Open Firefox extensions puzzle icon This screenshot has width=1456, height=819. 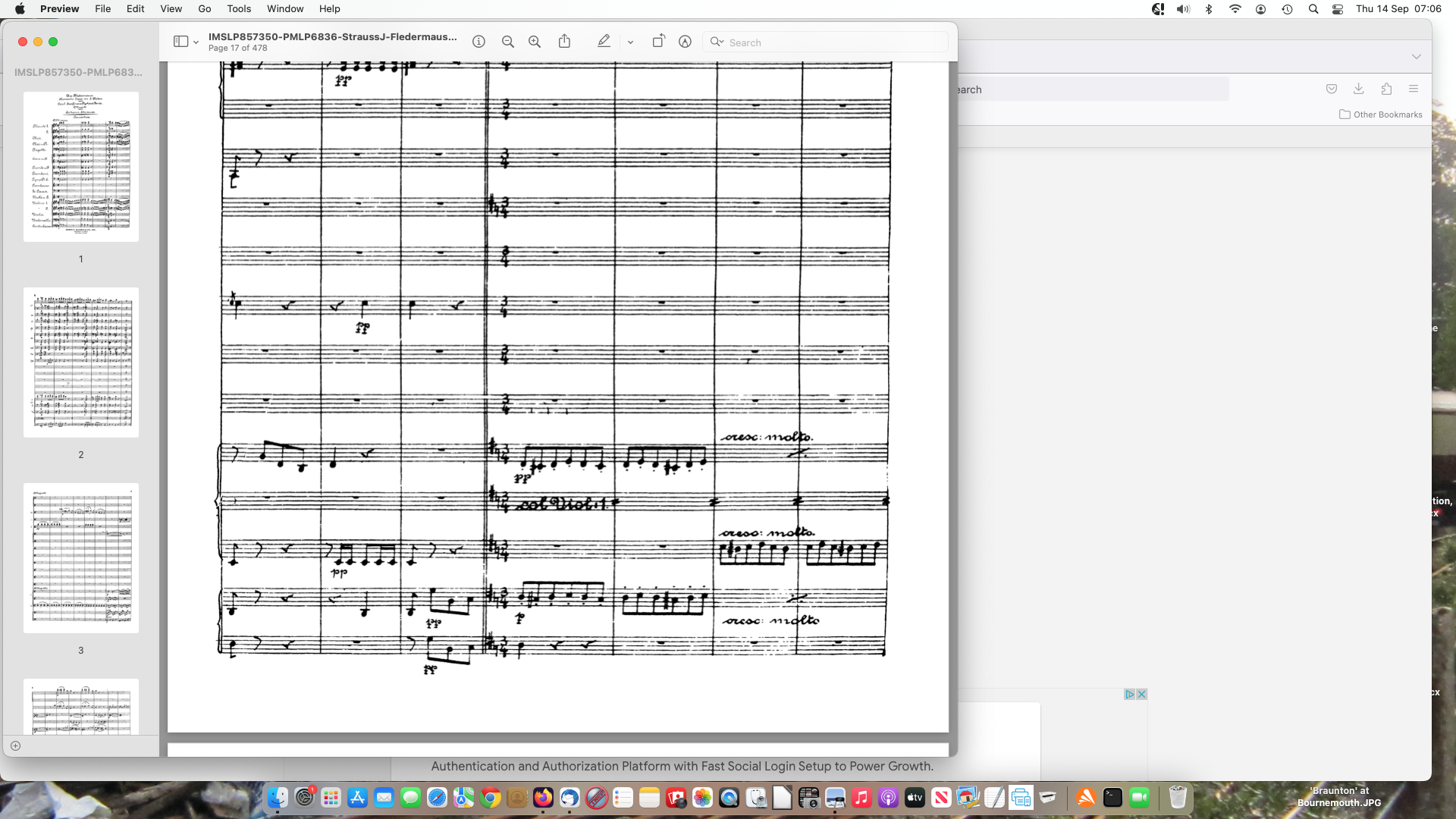tap(1386, 89)
